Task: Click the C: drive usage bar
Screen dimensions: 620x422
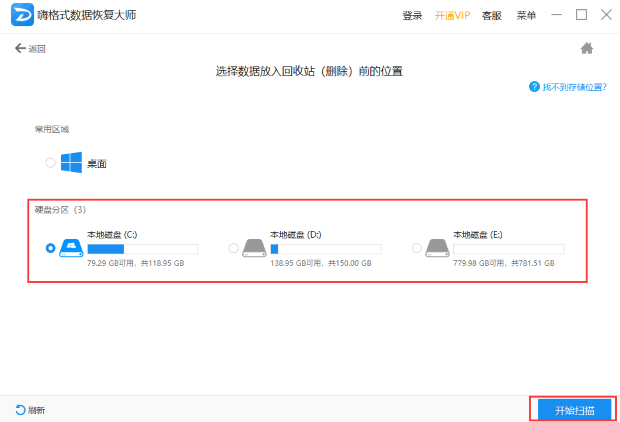Action: tap(143, 249)
